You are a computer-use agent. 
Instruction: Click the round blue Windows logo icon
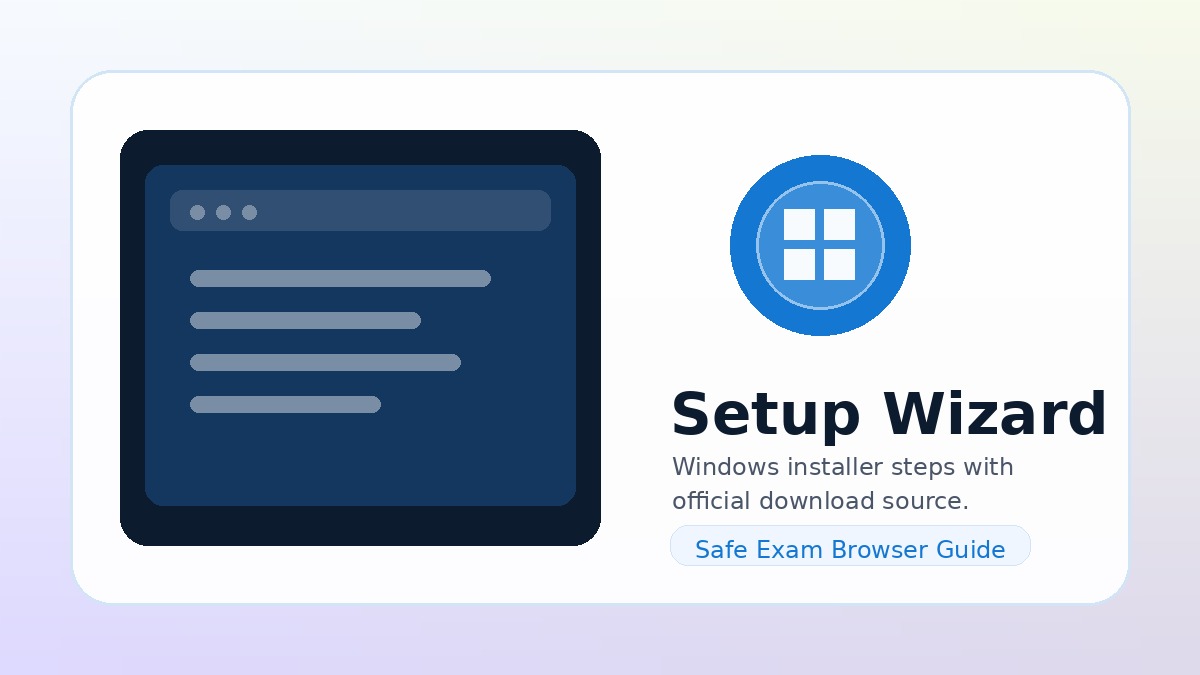[820, 245]
